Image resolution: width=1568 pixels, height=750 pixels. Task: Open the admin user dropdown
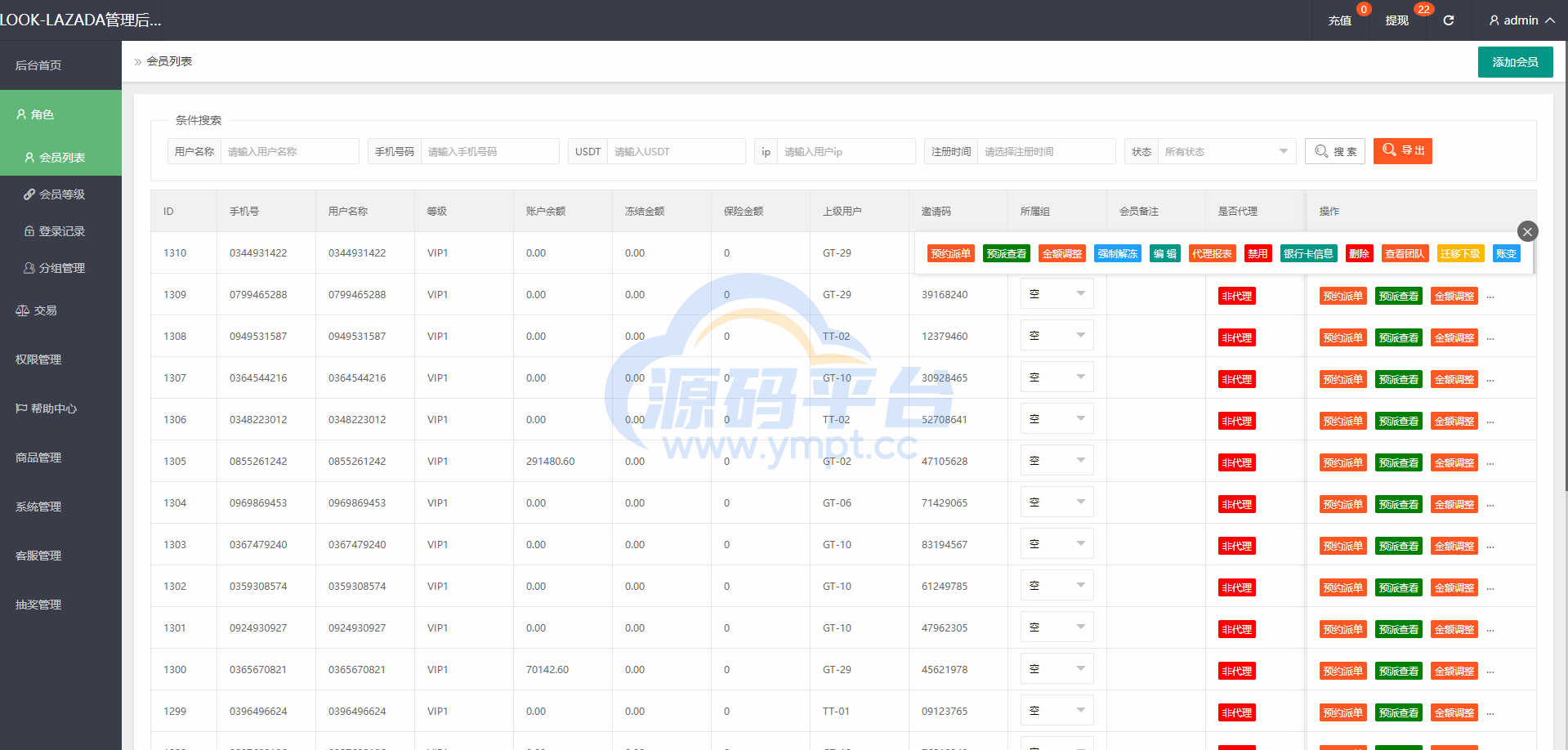pyautogui.click(x=1521, y=20)
